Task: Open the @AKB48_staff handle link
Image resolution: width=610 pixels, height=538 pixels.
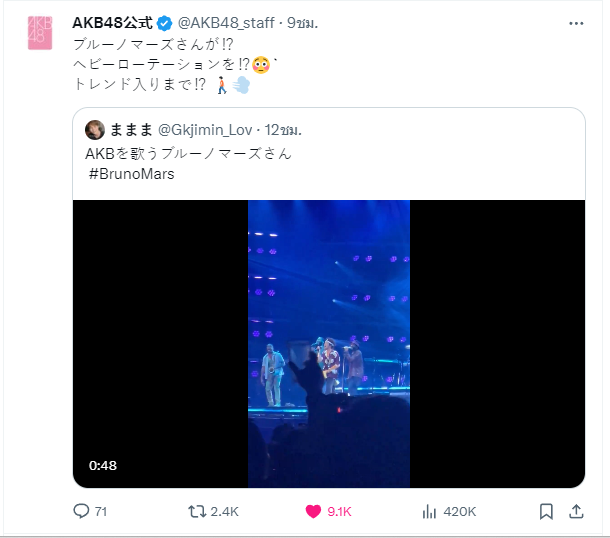Action: point(226,23)
